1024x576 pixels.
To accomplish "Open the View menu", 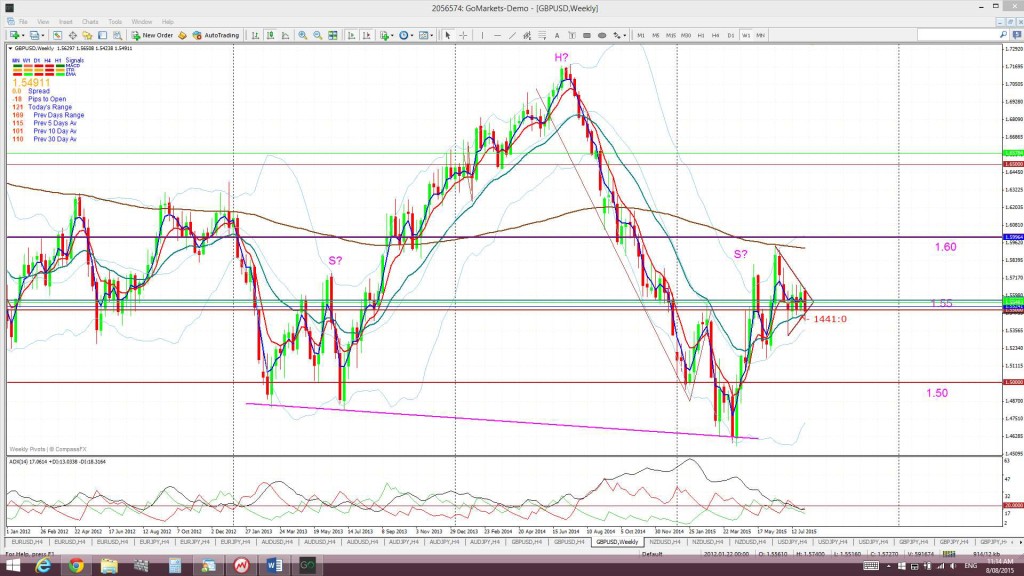I will coord(43,22).
